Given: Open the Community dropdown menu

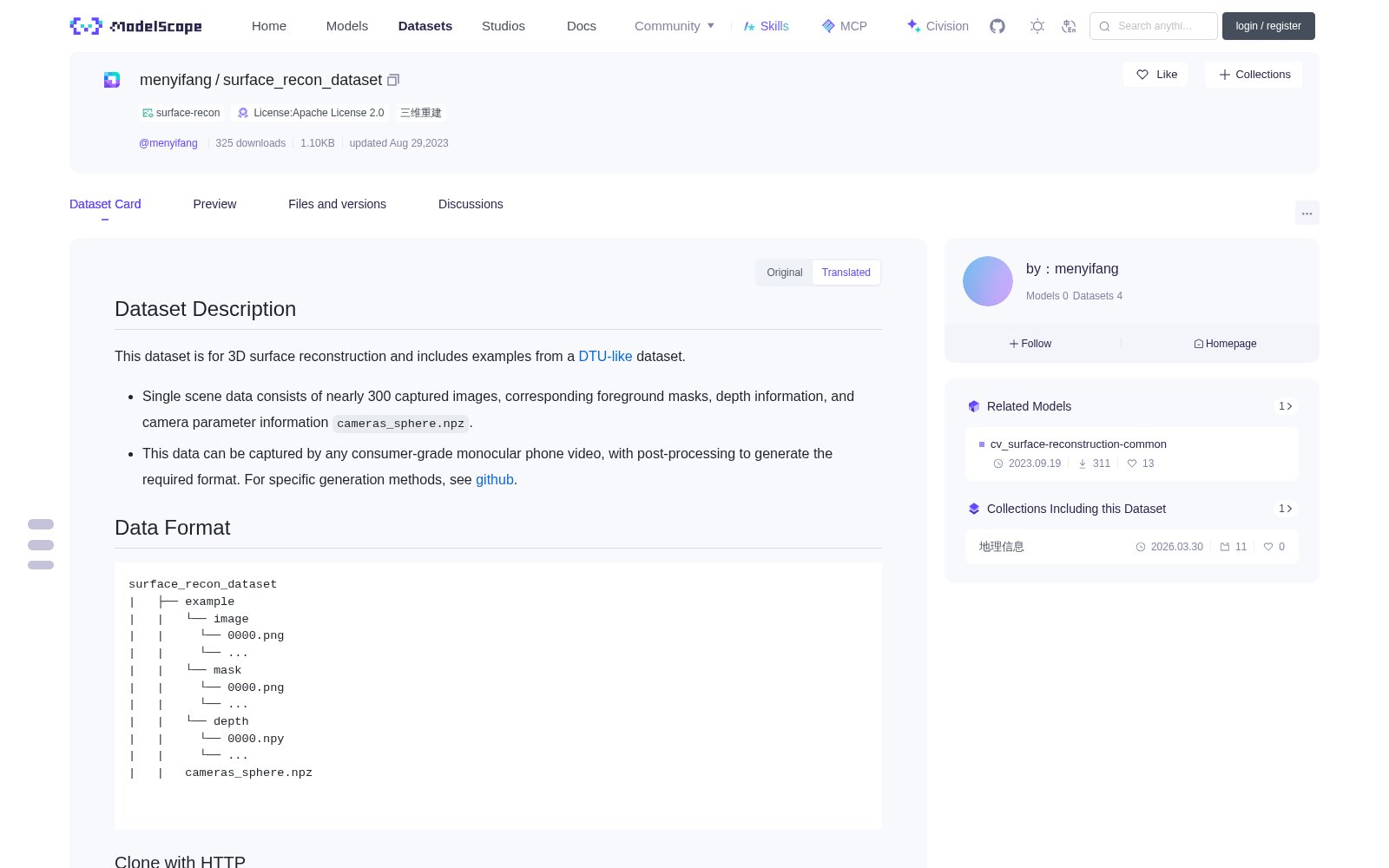Looking at the screenshot, I should click(675, 26).
